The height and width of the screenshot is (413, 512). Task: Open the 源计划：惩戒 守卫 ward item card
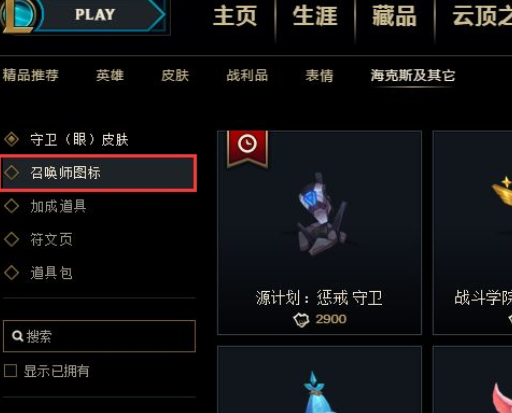[319, 233]
